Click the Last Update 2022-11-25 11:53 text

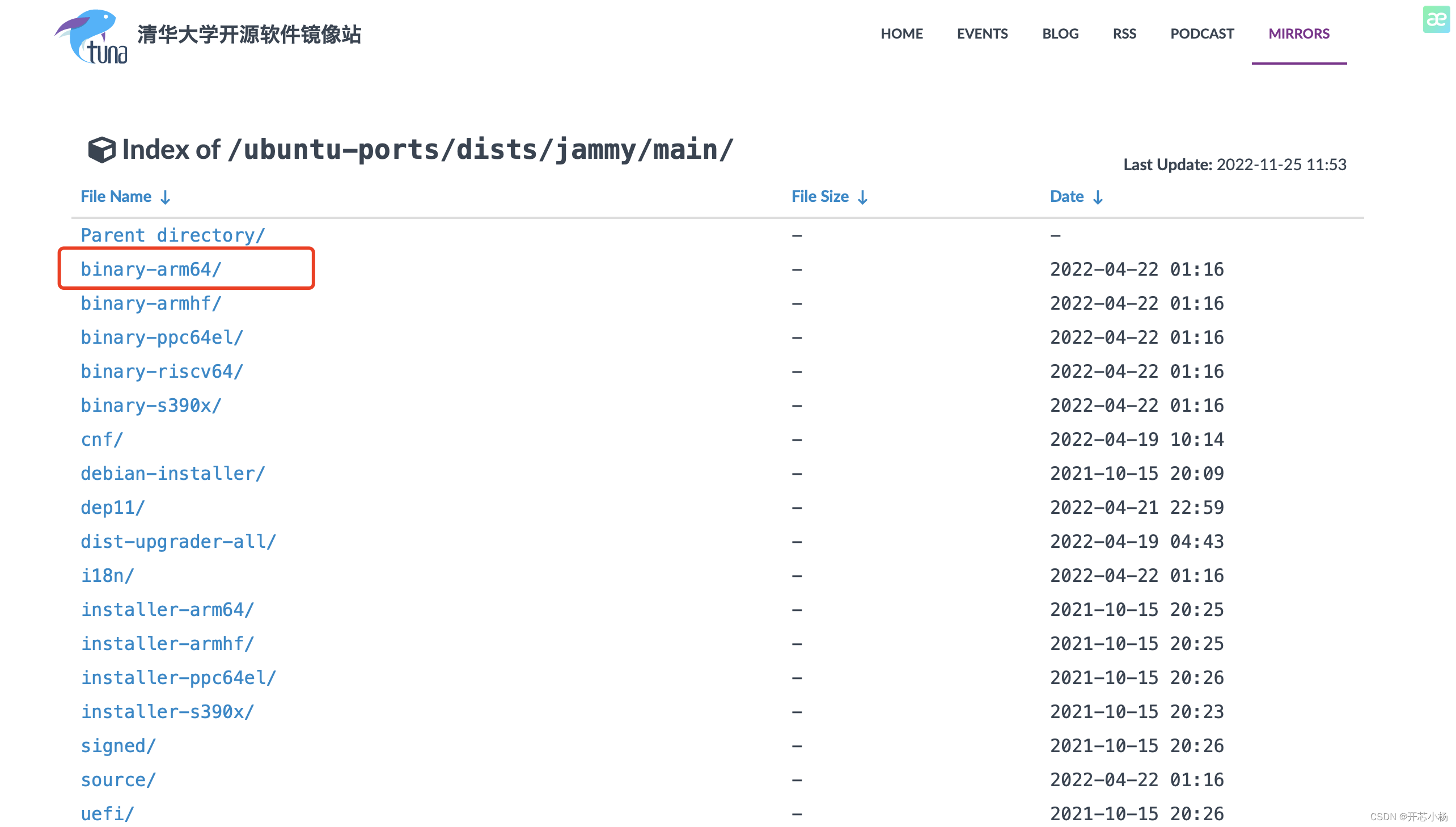coord(1235,164)
